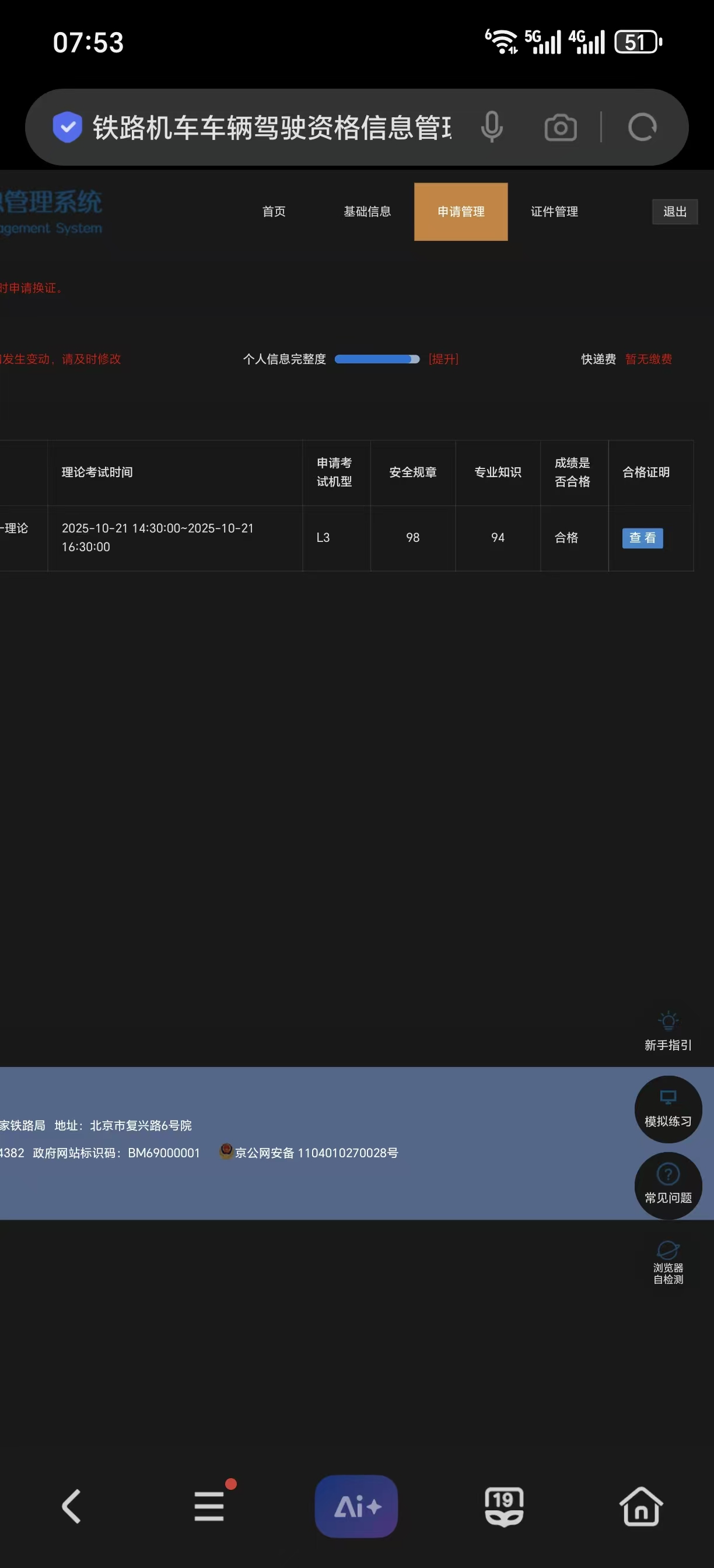Open the tab switcher showing 19

(x=503, y=1506)
